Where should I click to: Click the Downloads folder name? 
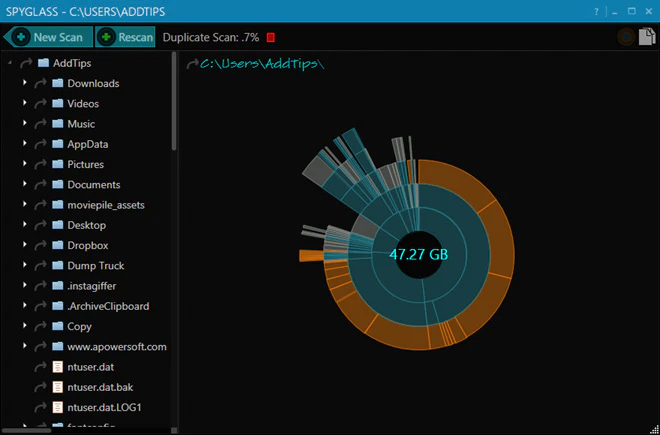[x=93, y=84]
